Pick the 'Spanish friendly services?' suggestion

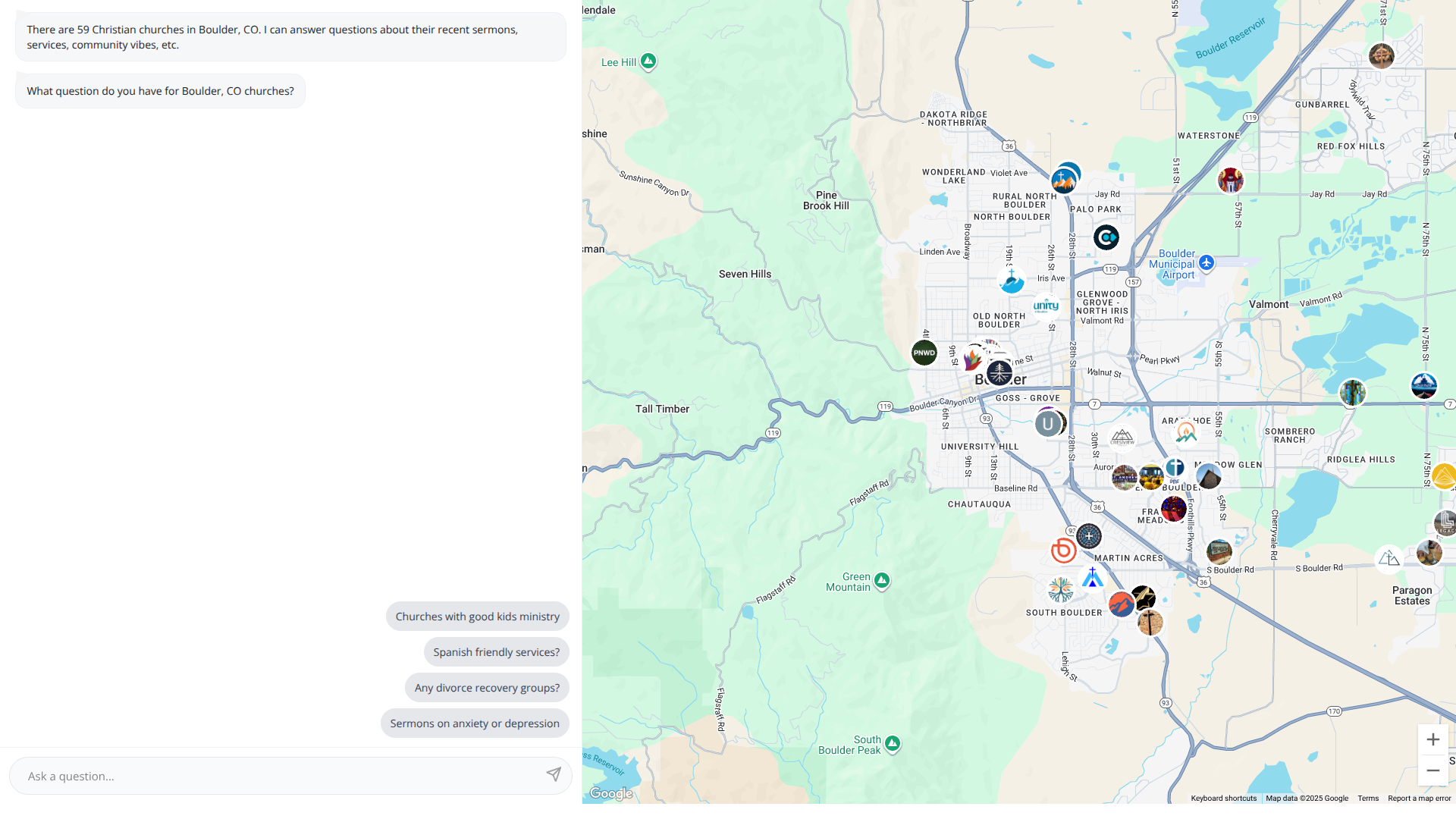(496, 652)
